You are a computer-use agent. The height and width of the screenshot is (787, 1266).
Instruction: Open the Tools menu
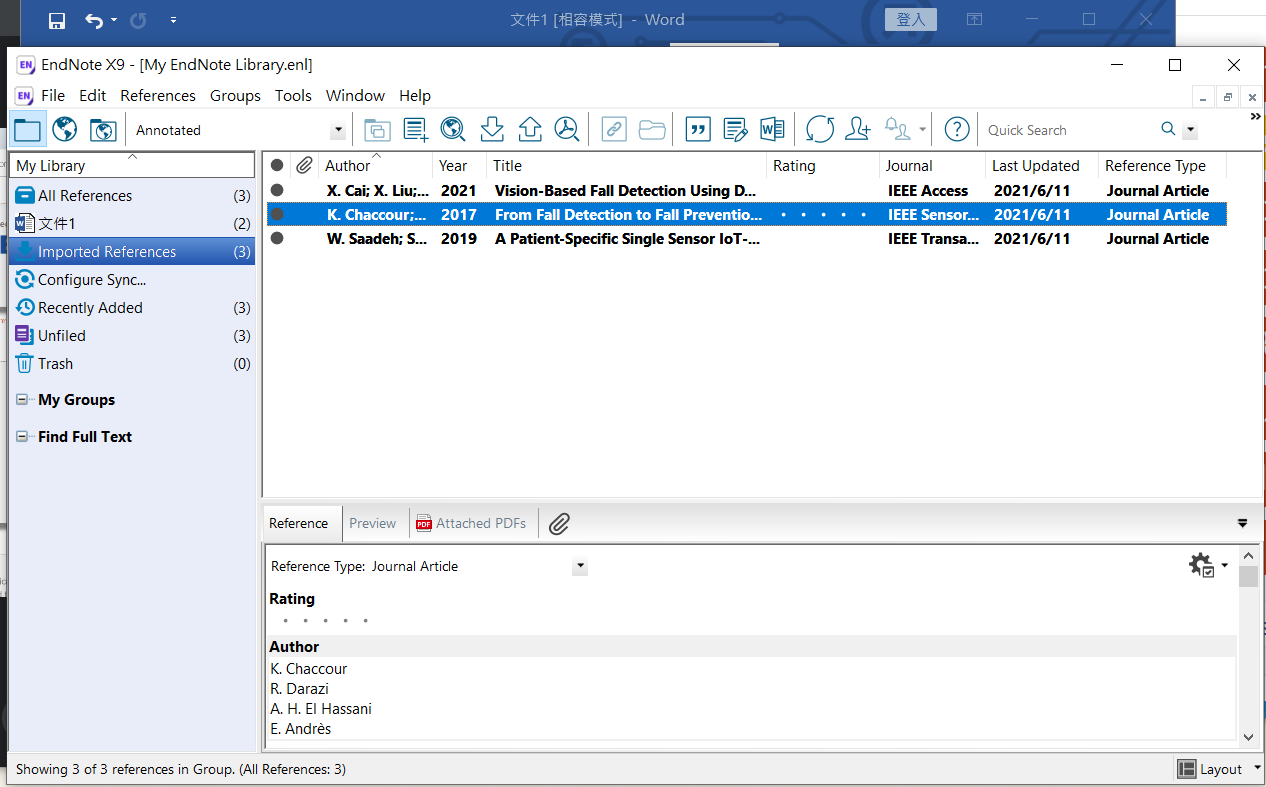(x=293, y=95)
